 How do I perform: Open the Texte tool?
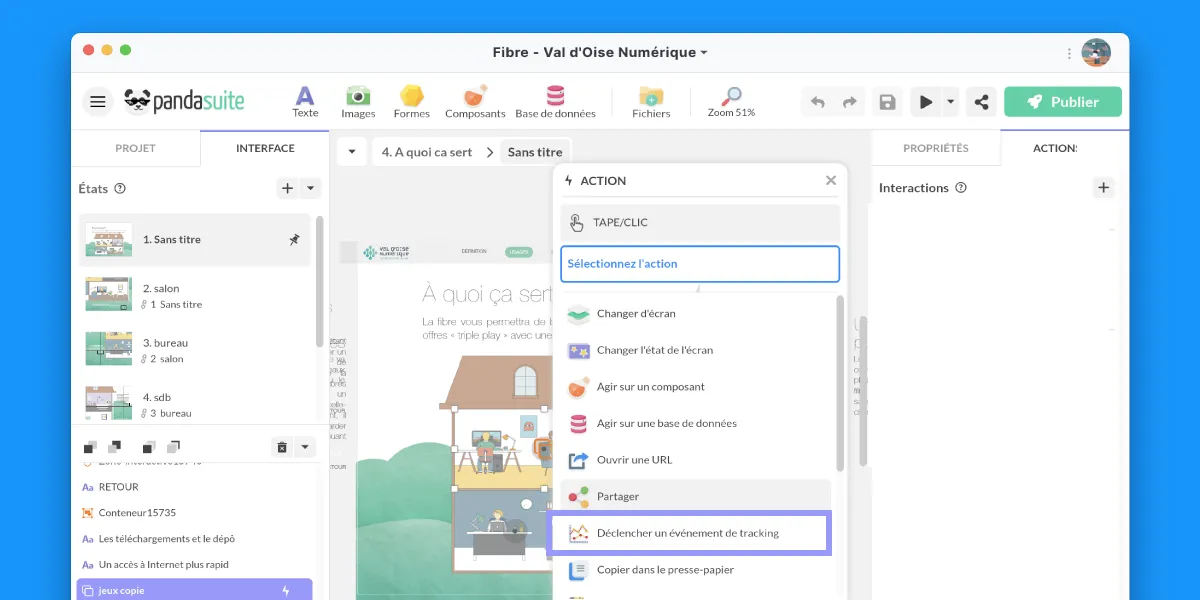click(x=305, y=101)
